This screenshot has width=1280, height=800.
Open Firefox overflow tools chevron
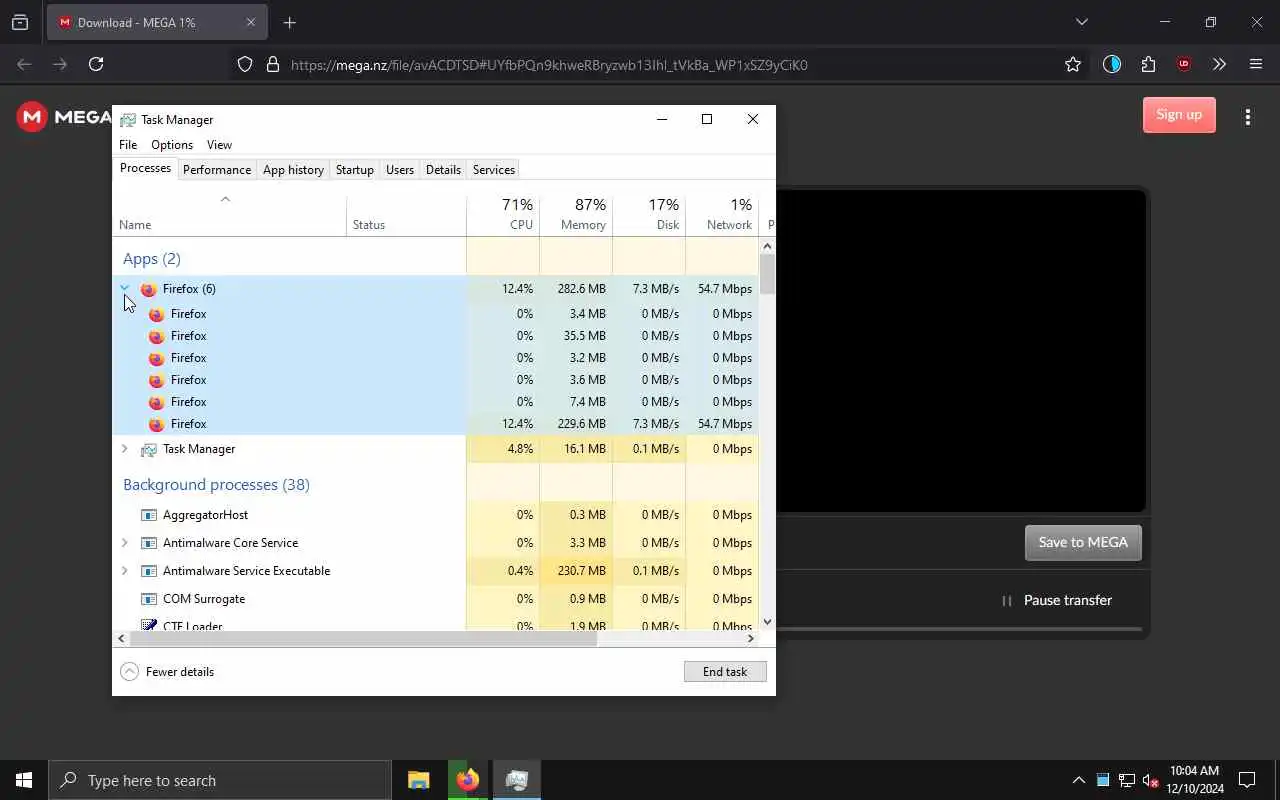(1219, 64)
